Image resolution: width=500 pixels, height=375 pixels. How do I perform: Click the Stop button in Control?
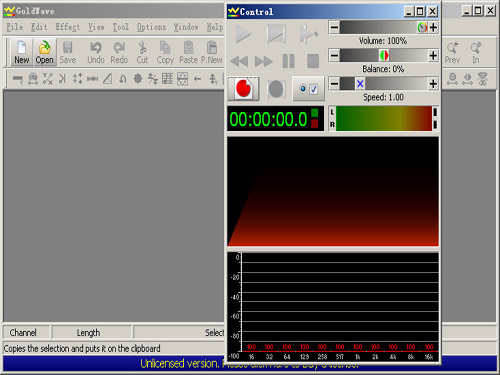click(x=313, y=61)
